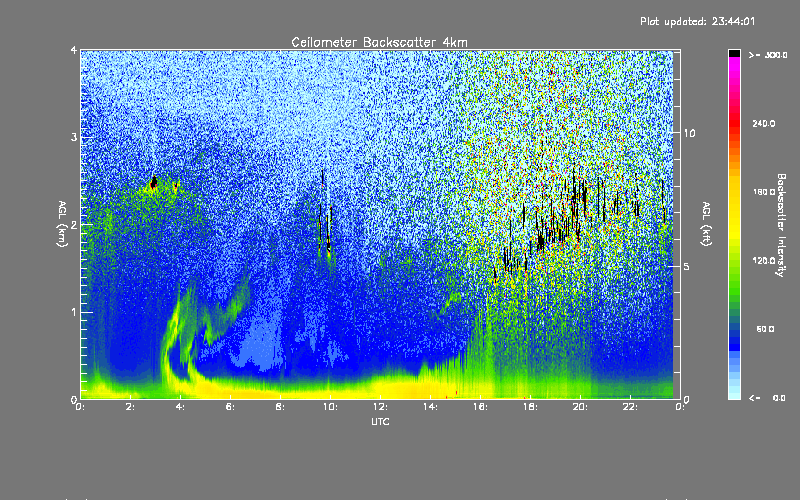Click the '240.0' colorbar value
Screen dimensions: 800x500
(764, 123)
